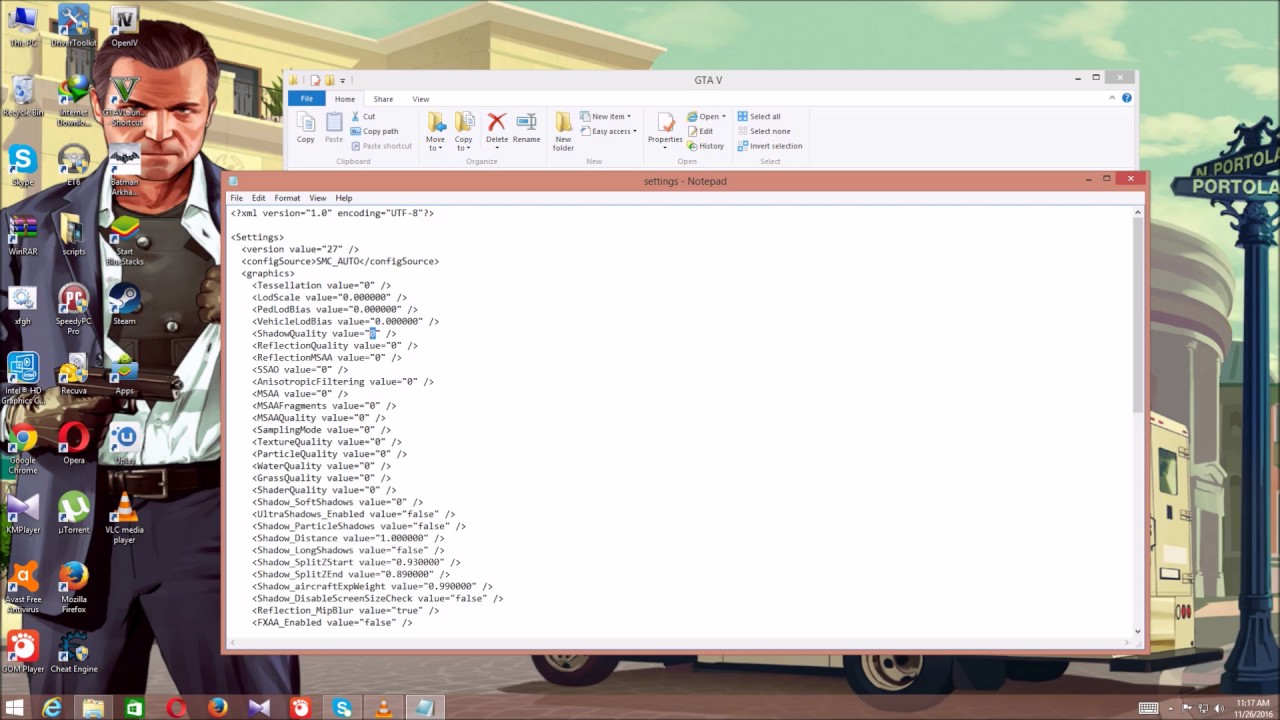The image size is (1280, 720).
Task: Select scripts folder on desktop
Action: tap(73, 235)
